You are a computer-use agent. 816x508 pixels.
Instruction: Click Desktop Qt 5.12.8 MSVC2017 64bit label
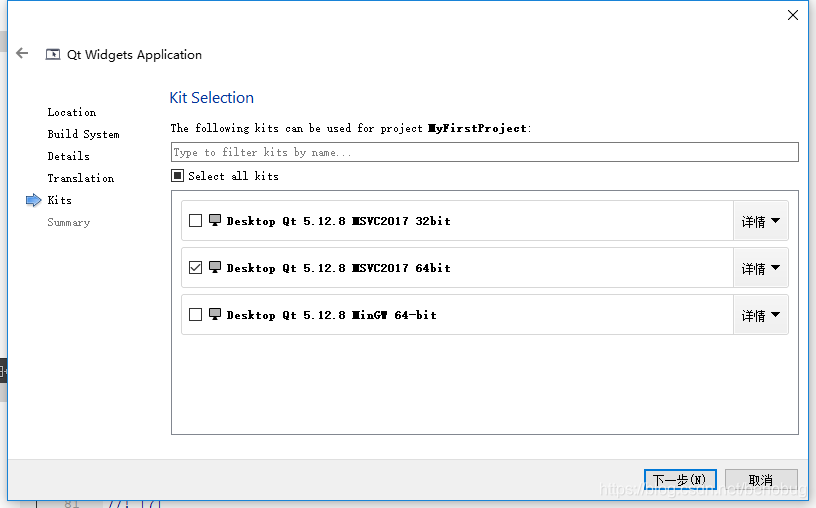339,268
